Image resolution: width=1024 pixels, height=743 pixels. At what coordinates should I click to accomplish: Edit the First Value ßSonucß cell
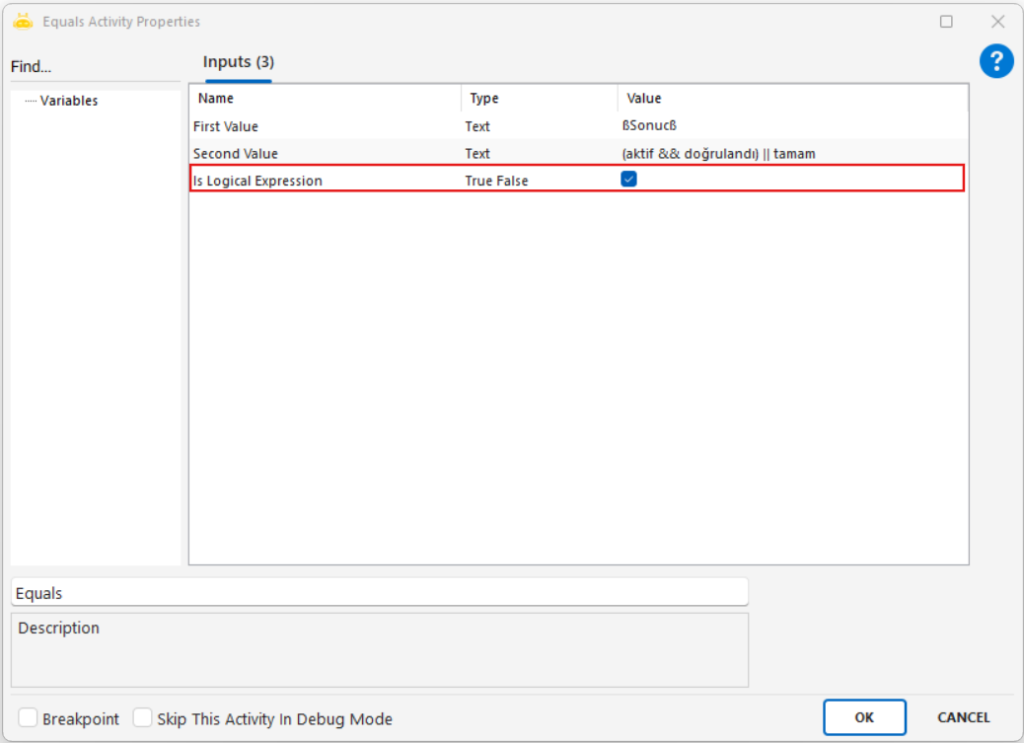pyautogui.click(x=790, y=127)
